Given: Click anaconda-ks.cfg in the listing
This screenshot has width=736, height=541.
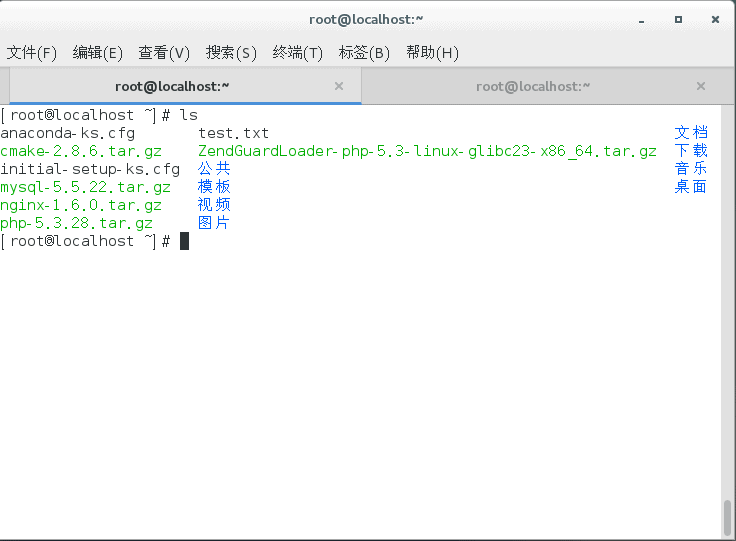Looking at the screenshot, I should (x=68, y=133).
